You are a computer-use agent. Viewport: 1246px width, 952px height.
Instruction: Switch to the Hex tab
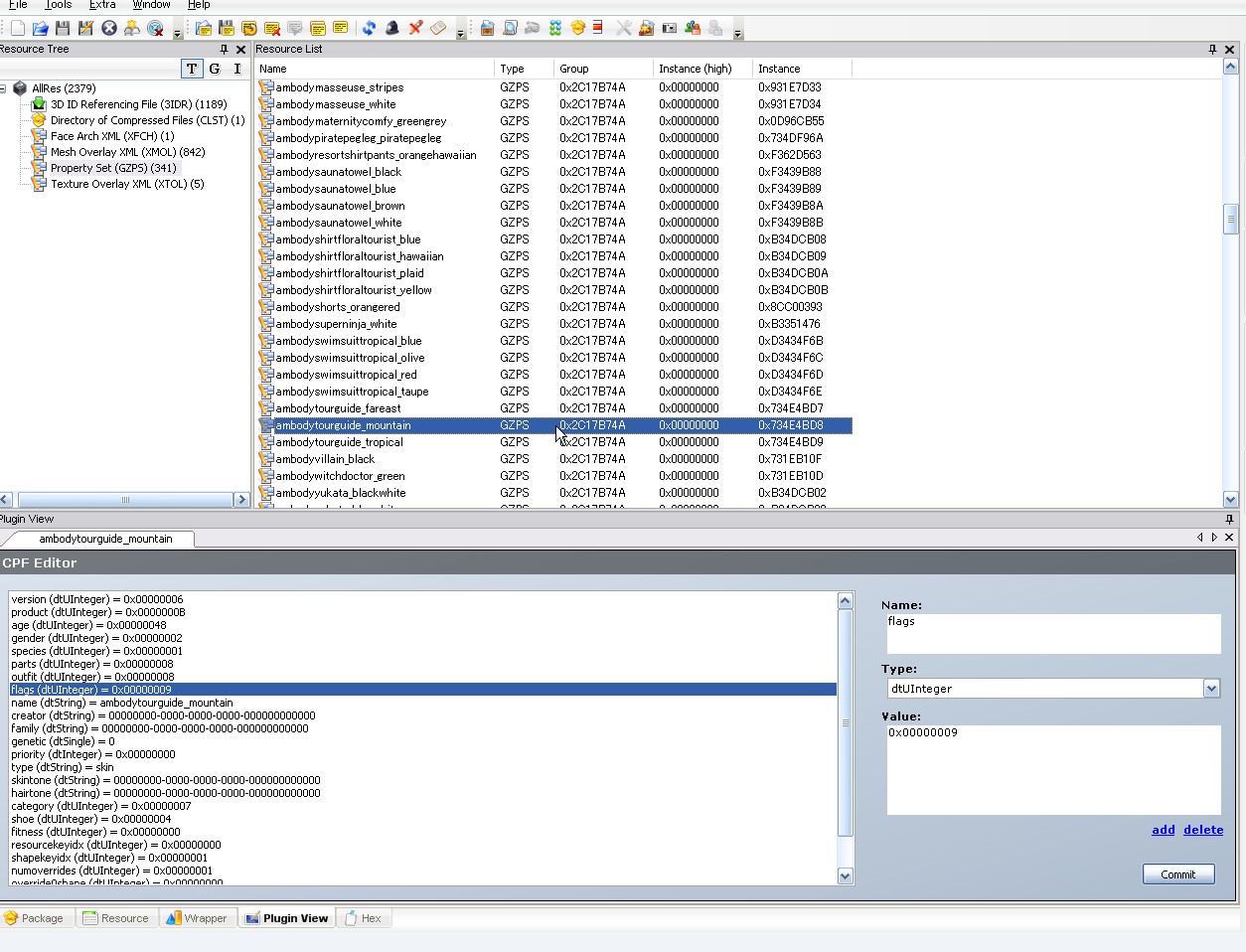pyautogui.click(x=363, y=918)
